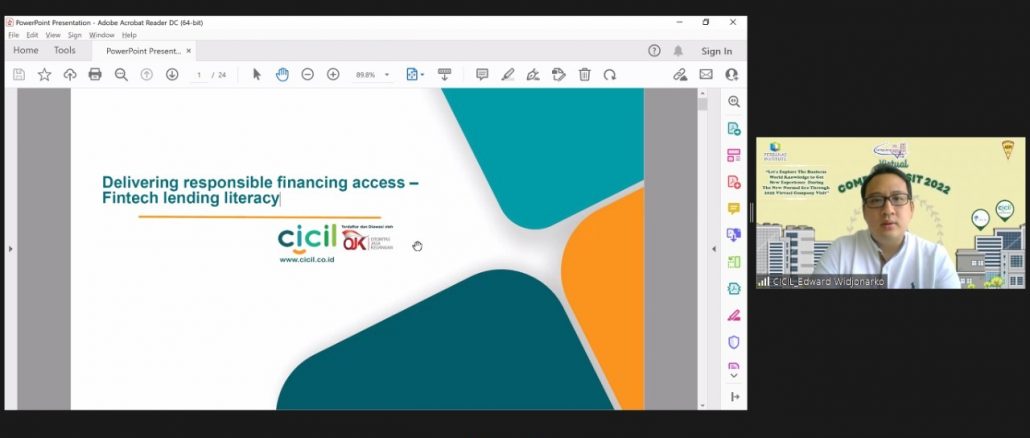Click the stamp tool icon

(559, 75)
